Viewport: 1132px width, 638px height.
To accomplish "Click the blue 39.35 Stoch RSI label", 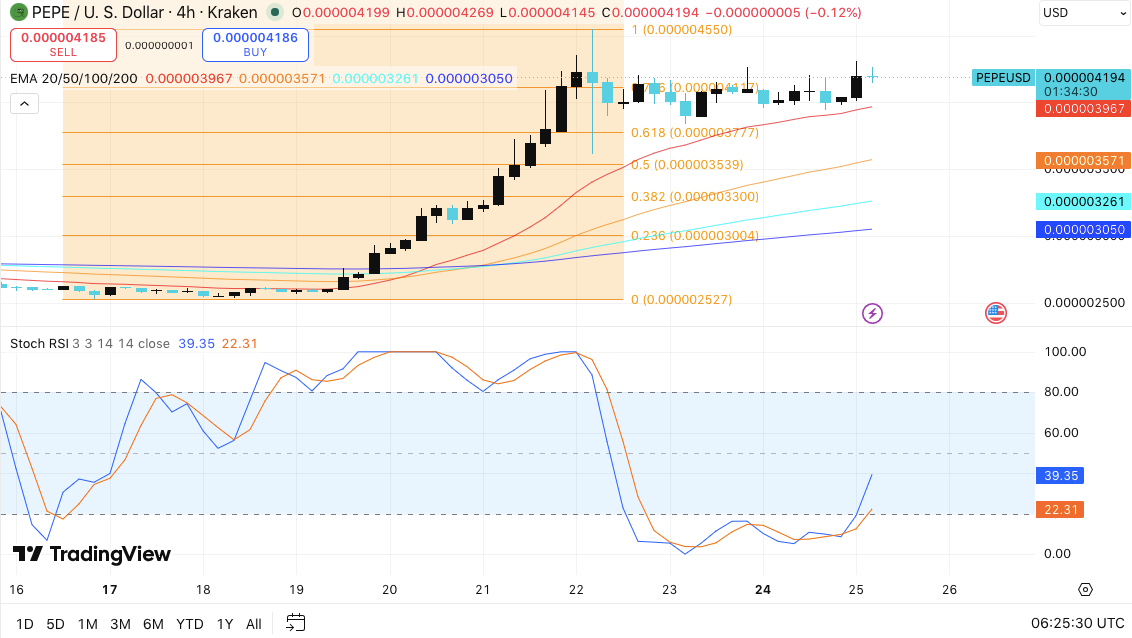I will click(x=1061, y=476).
